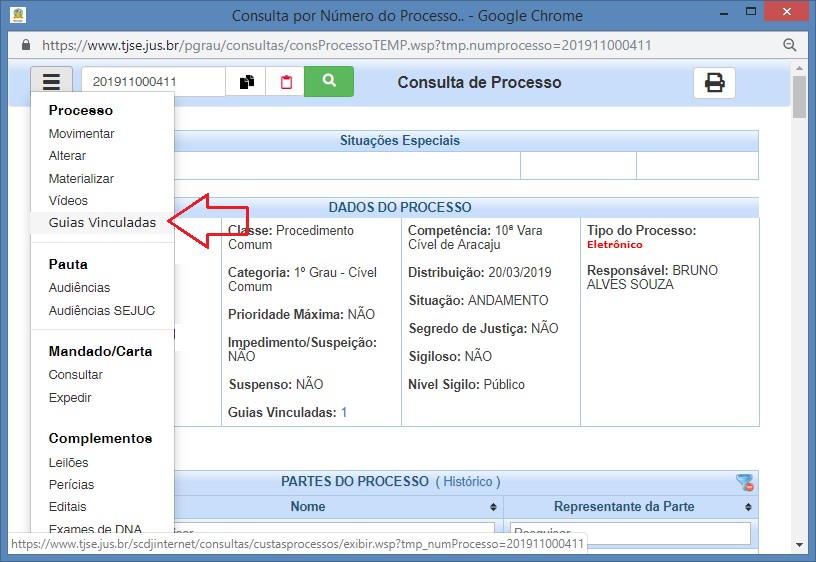Click the process number input field
816x562 pixels.
(x=152, y=82)
